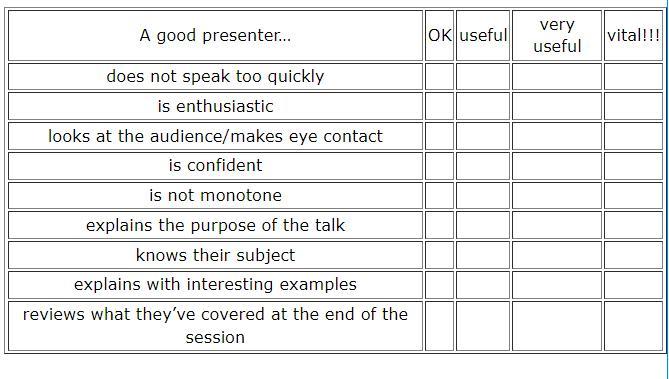Mark OK for 'is confident' row
The height and width of the screenshot is (379, 669).
(439, 166)
